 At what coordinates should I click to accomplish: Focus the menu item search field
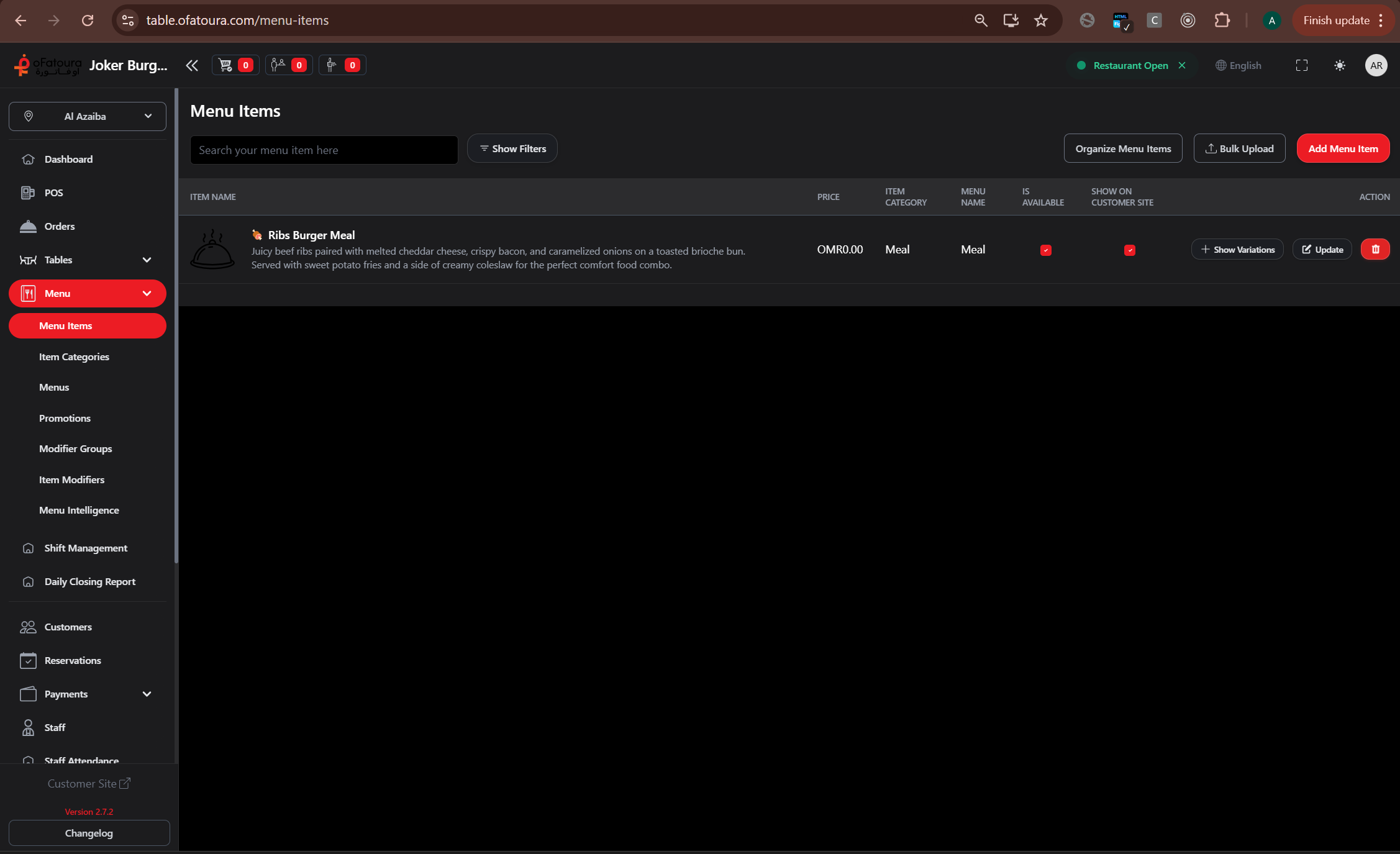click(x=324, y=150)
